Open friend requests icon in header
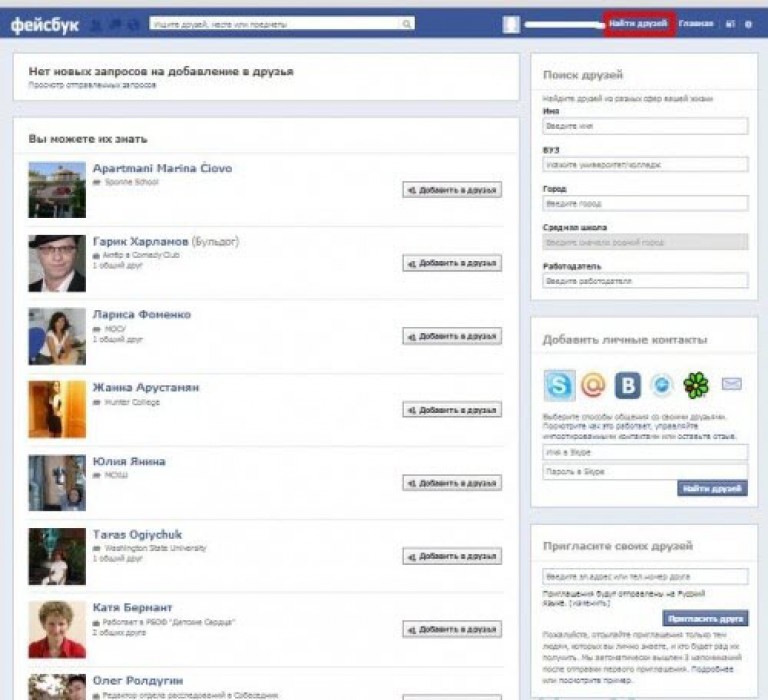This screenshot has height=700, width=768. [x=97, y=24]
